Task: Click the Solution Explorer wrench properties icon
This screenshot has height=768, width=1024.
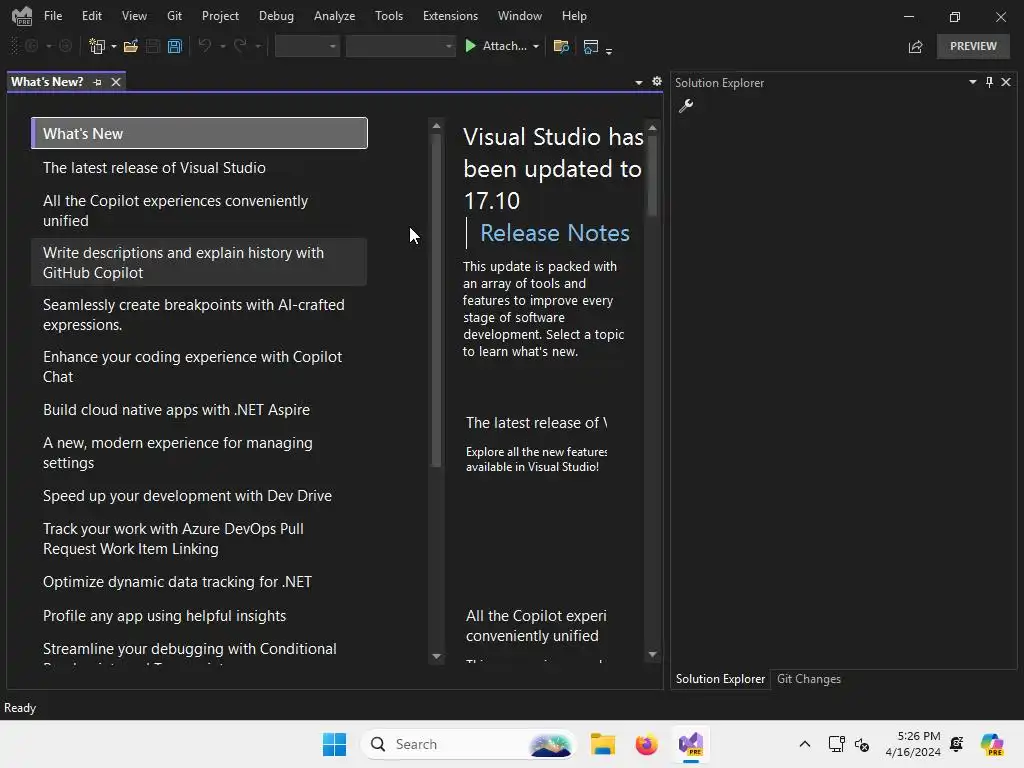Action: point(686,106)
